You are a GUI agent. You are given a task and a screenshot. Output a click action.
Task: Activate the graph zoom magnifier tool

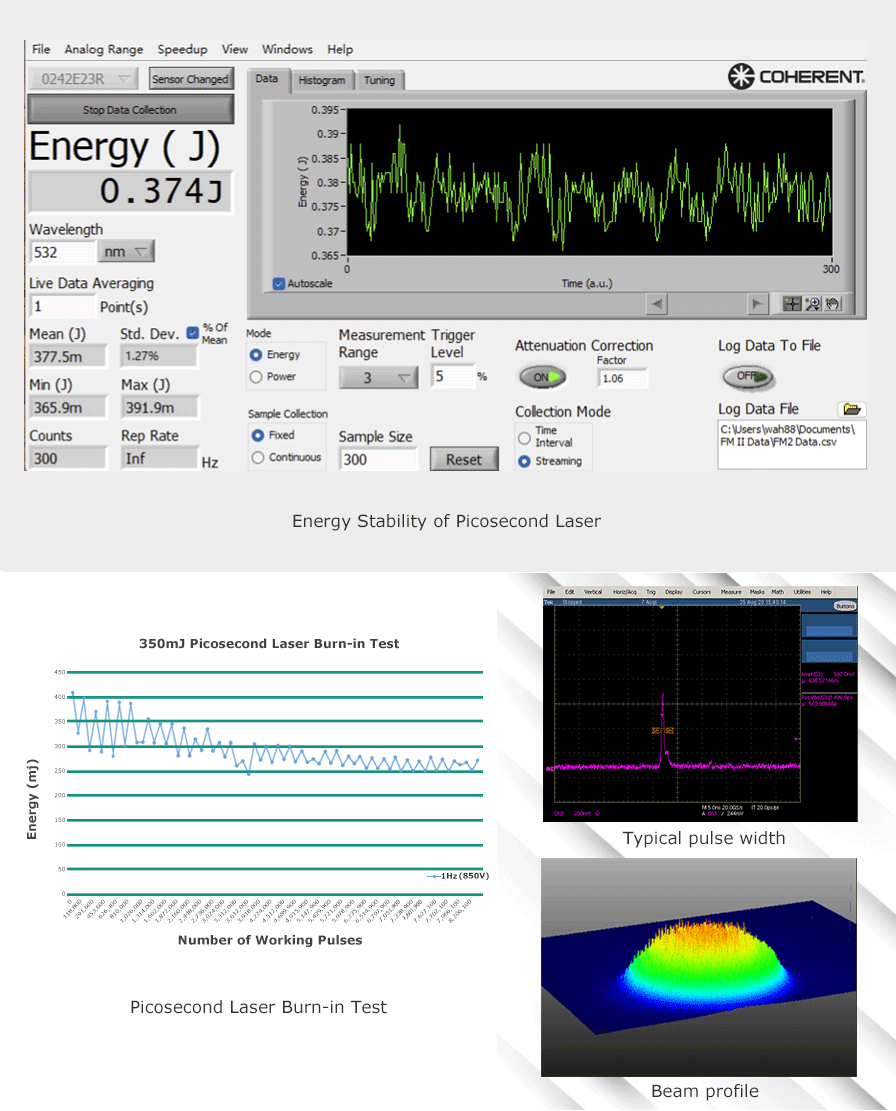(812, 304)
